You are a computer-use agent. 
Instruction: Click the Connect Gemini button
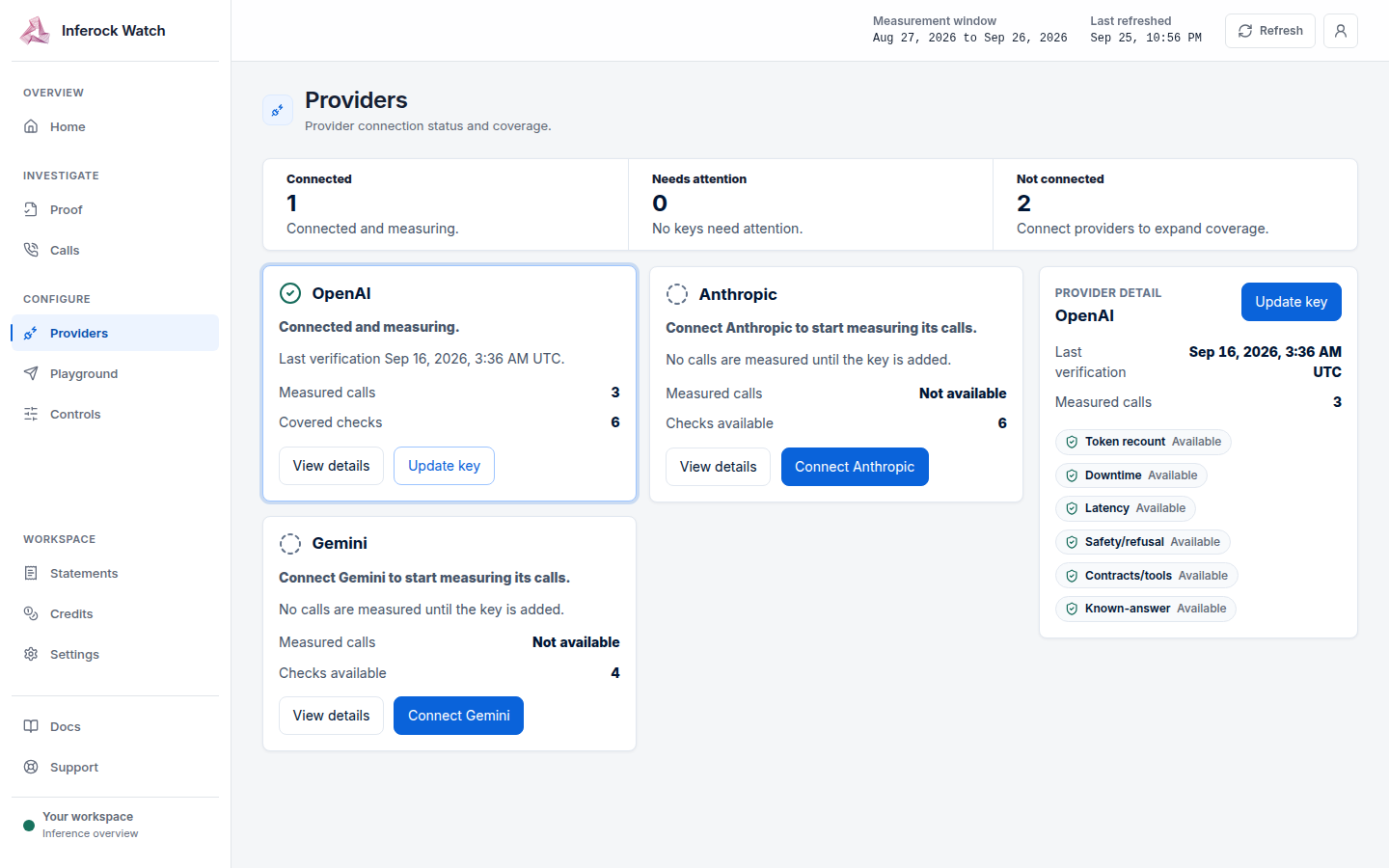pyautogui.click(x=458, y=716)
